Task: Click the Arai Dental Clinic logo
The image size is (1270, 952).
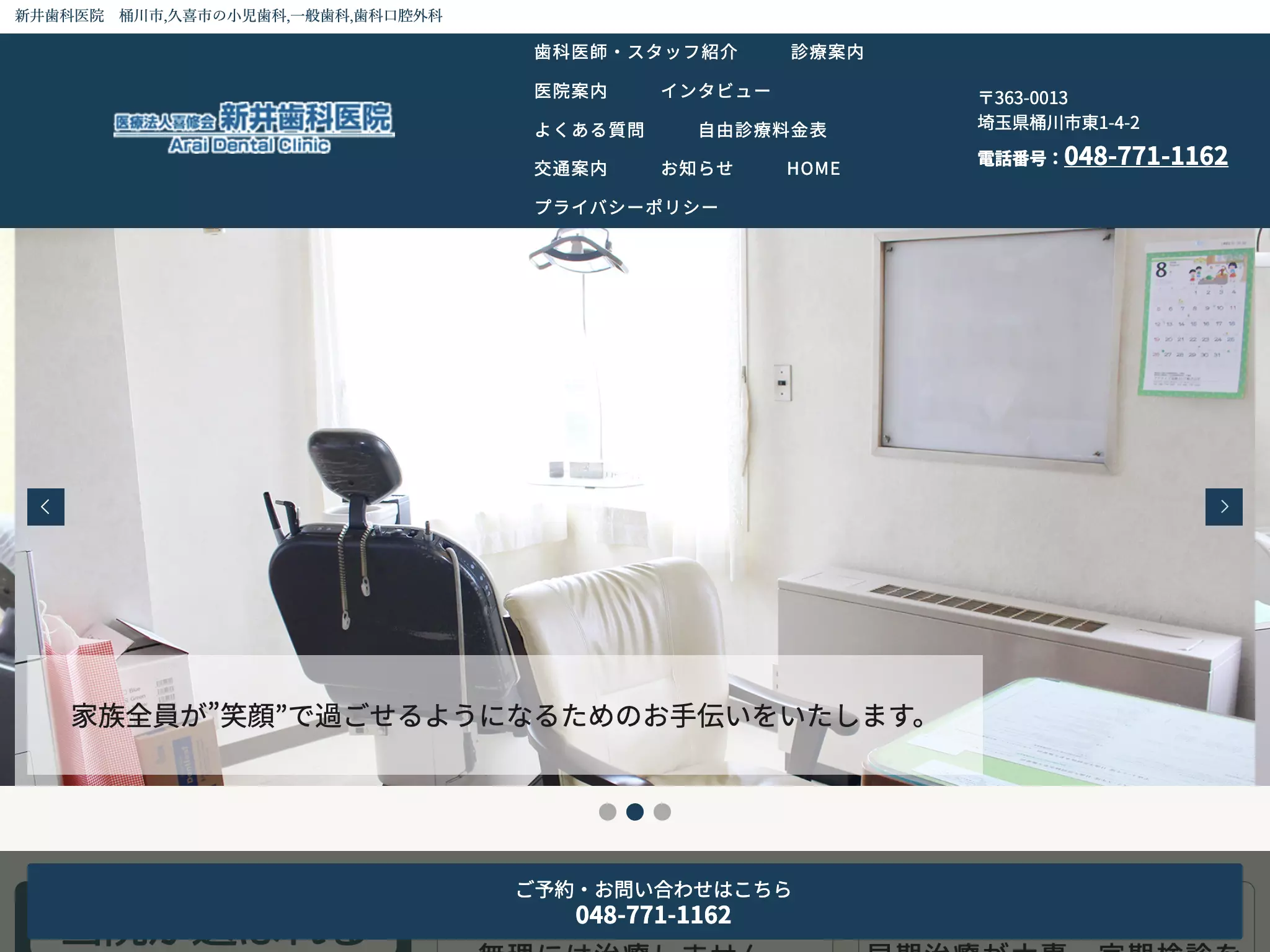Action: 254,128
